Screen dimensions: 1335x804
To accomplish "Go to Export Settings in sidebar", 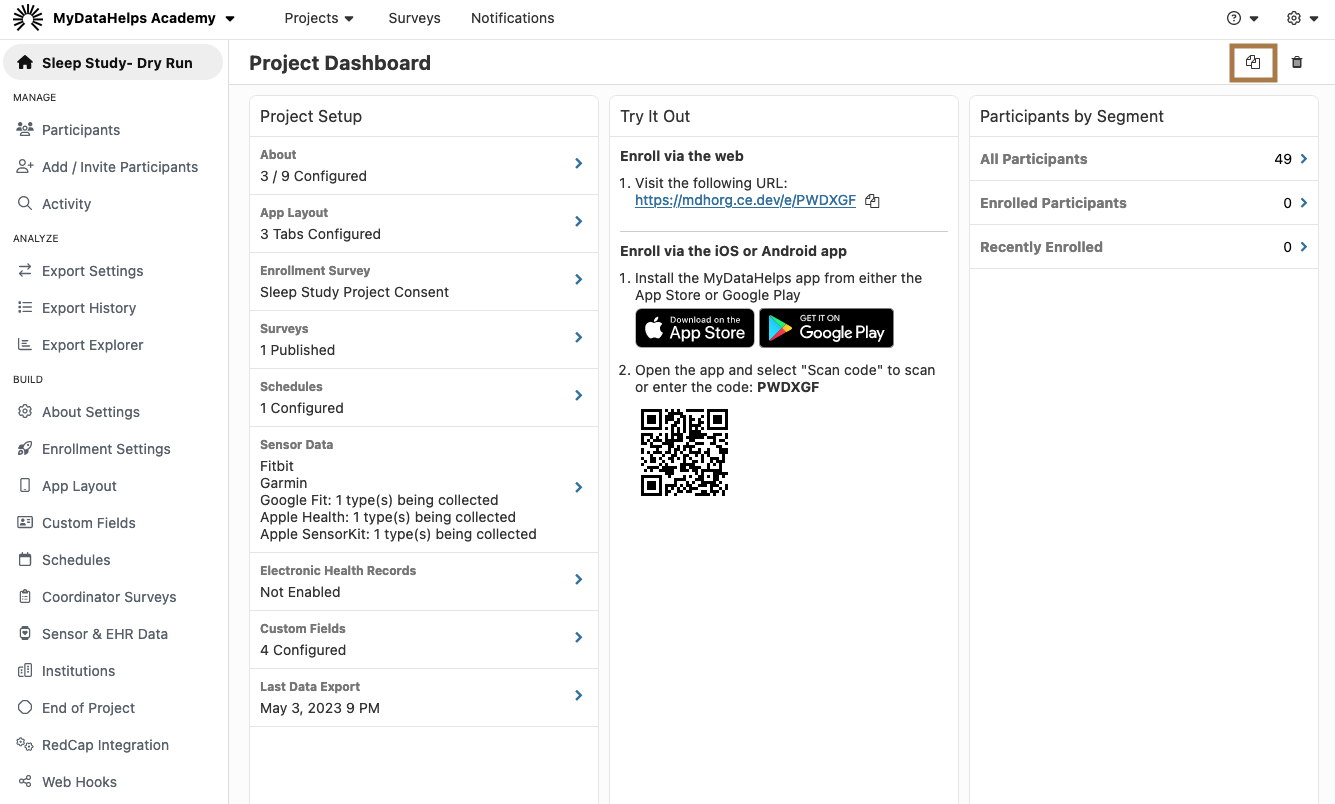I will tap(93, 270).
